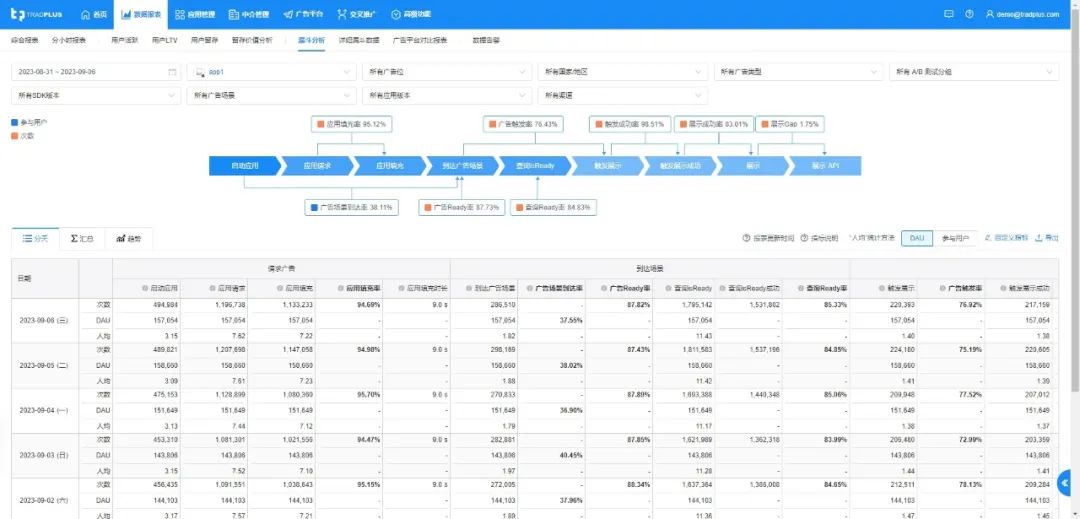Click the help question mark icon
Screen dimensions: 1080x519
pyautogui.click(x=969, y=14)
